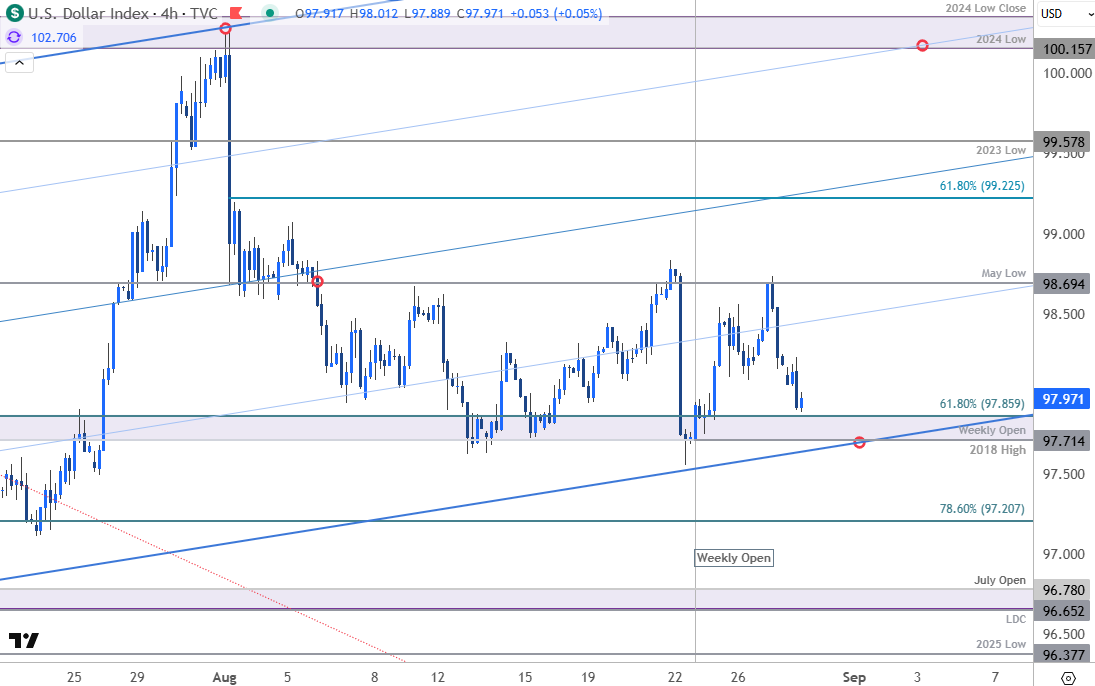Select the 99.578 price label
The image size is (1095, 686).
coord(1064,142)
